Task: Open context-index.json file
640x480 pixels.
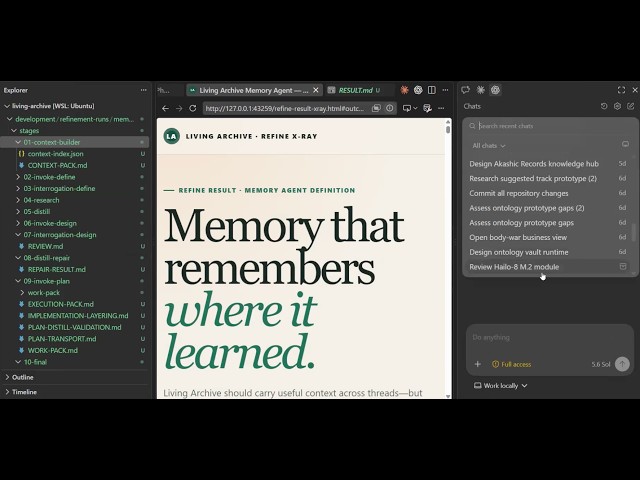Action: [56, 154]
